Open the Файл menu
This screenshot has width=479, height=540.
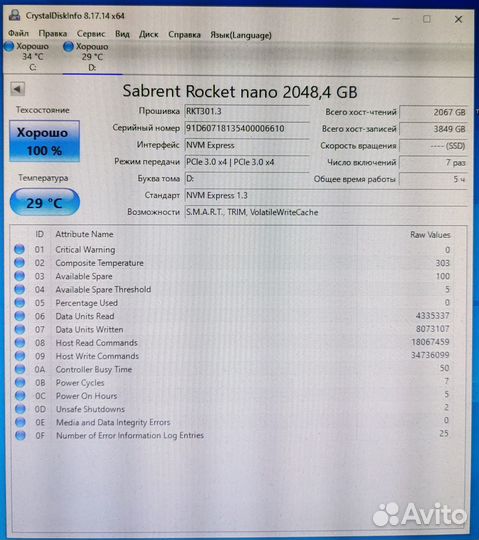18,33
